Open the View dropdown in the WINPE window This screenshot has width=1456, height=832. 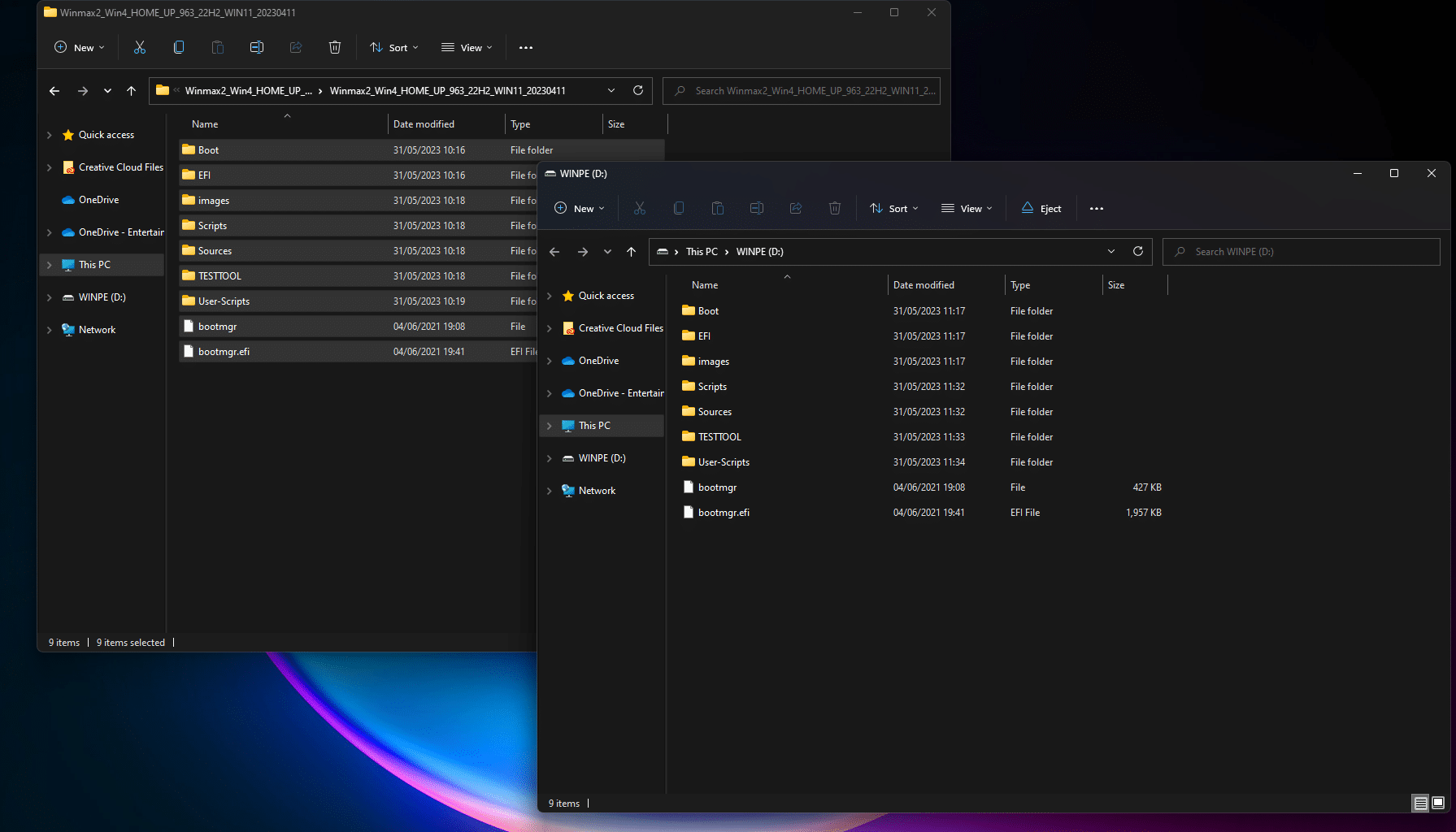(x=967, y=208)
